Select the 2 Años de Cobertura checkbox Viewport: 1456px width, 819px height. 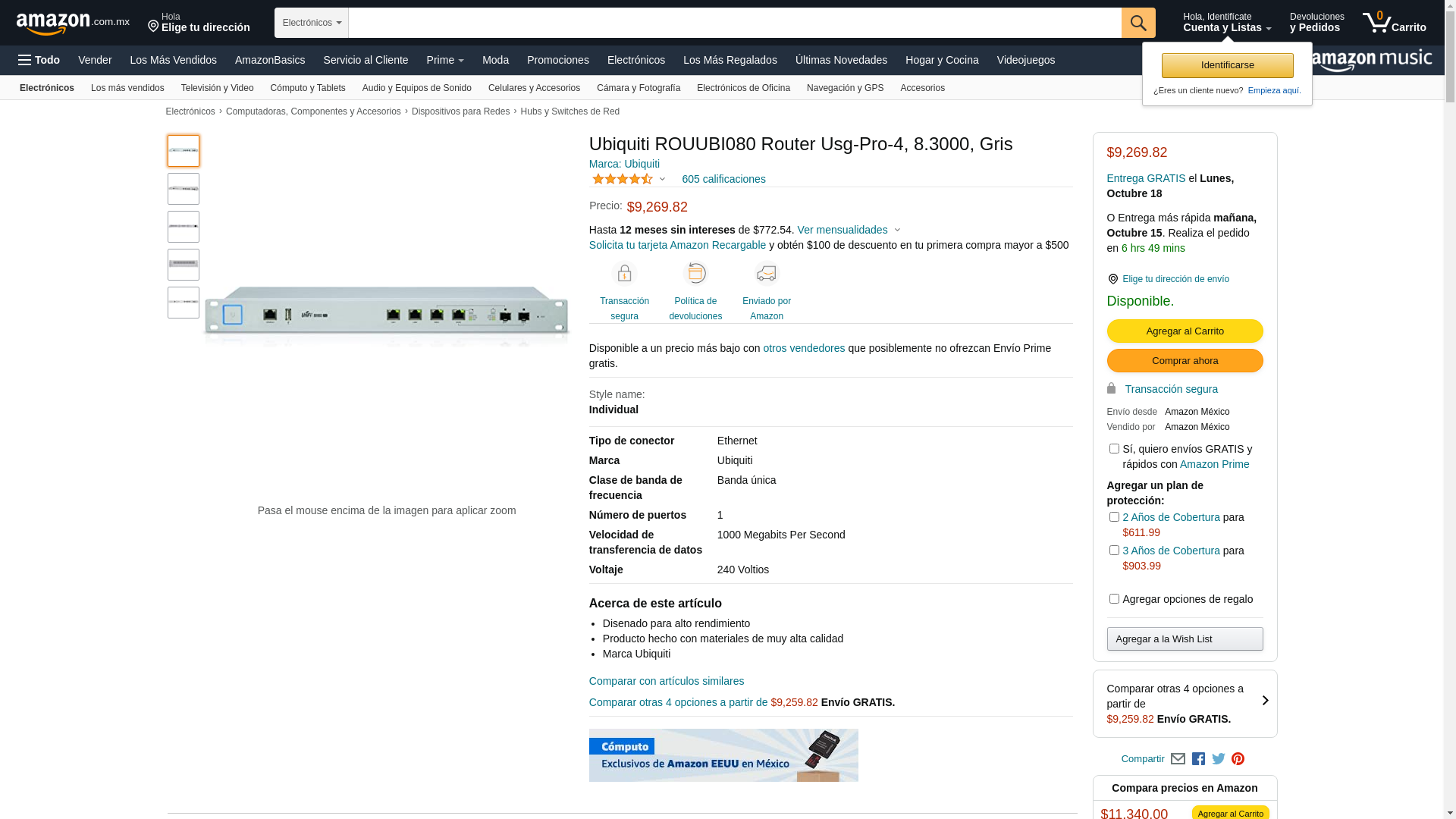(x=1114, y=517)
